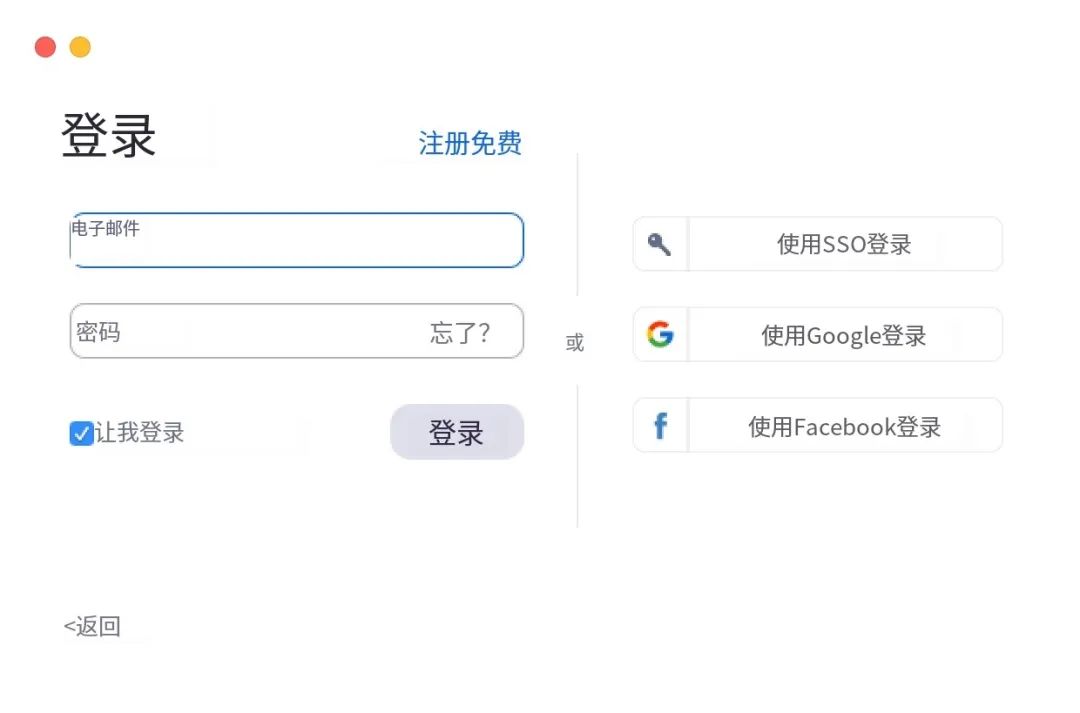Viewport: 1080px width, 713px height.
Task: Click the 让我登录 label text
Action: (x=140, y=433)
